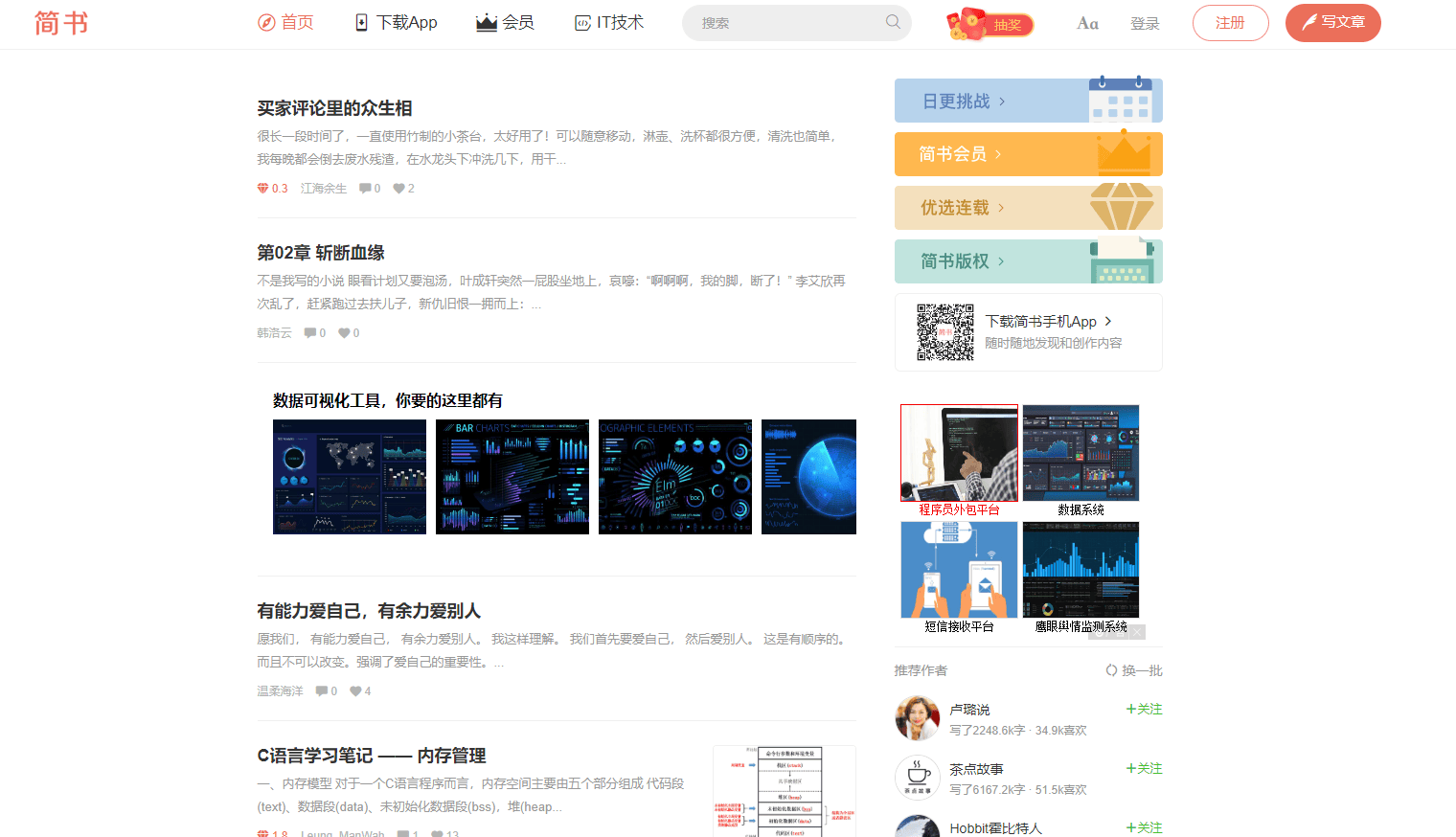Viewport: 1456px width, 837px height.
Task: Click the diamond earnings icon under 买家评论里的众生相
Action: point(262,188)
